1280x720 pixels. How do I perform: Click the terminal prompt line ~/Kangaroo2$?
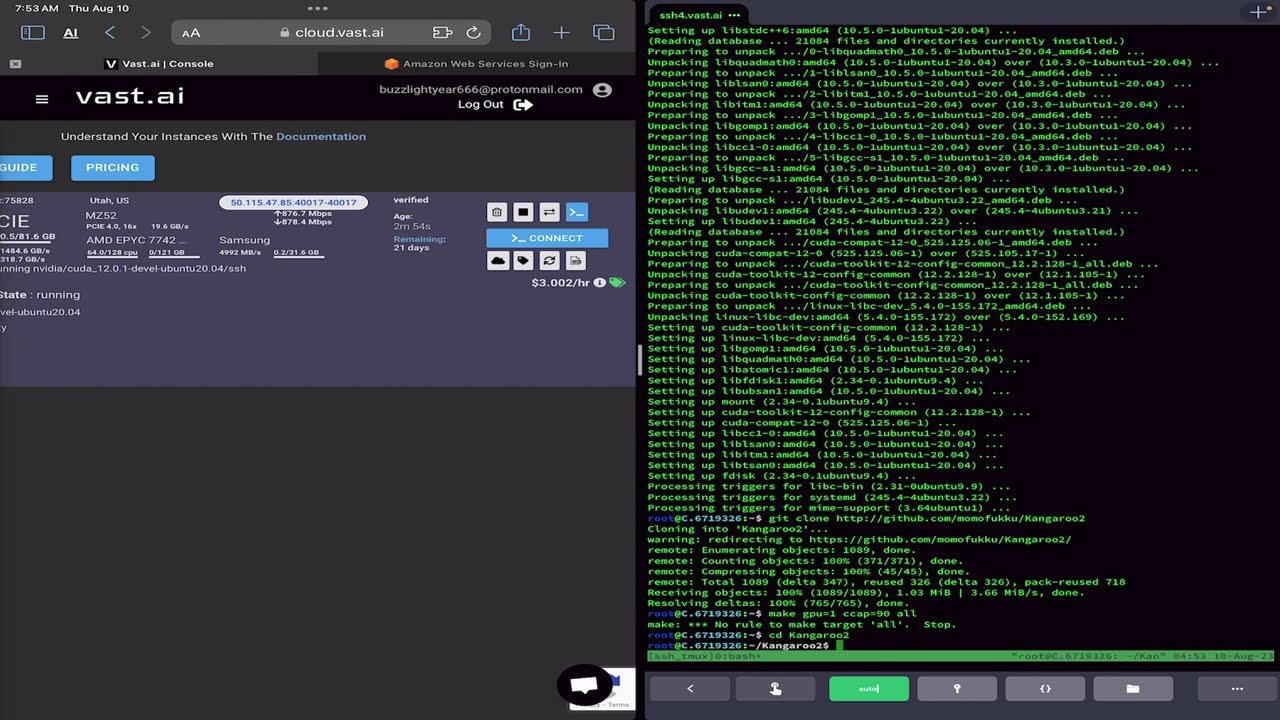point(746,646)
